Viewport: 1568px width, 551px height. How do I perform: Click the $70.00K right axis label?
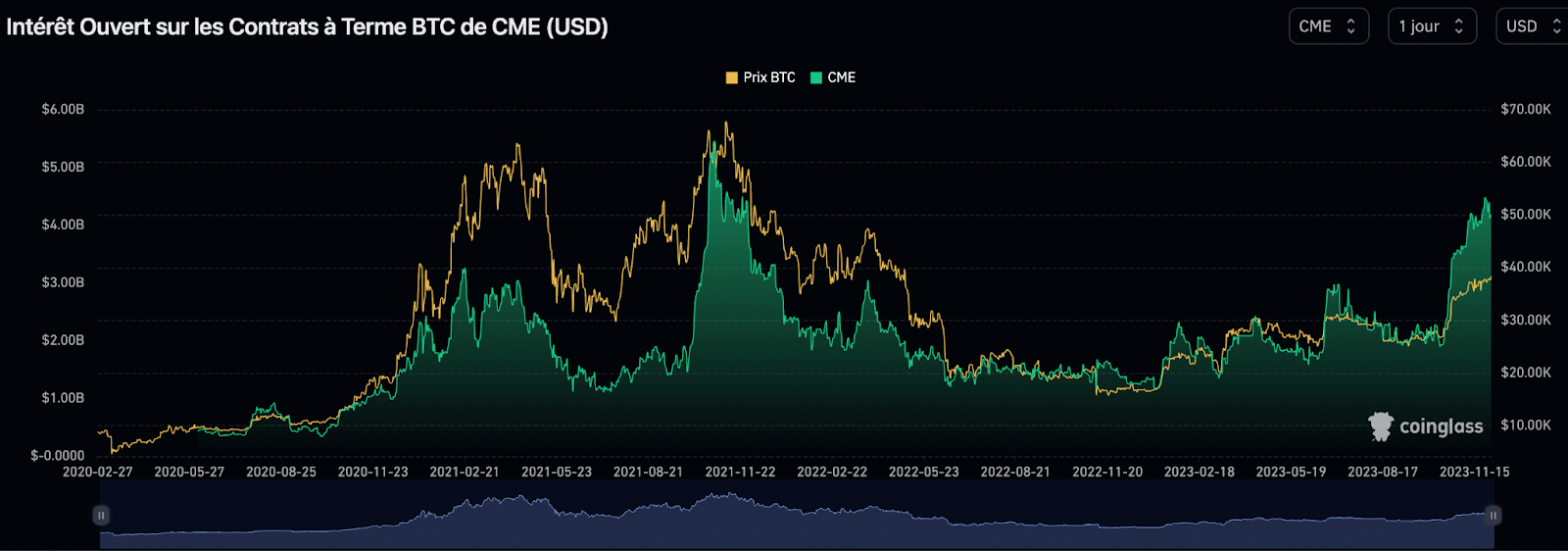click(x=1526, y=109)
